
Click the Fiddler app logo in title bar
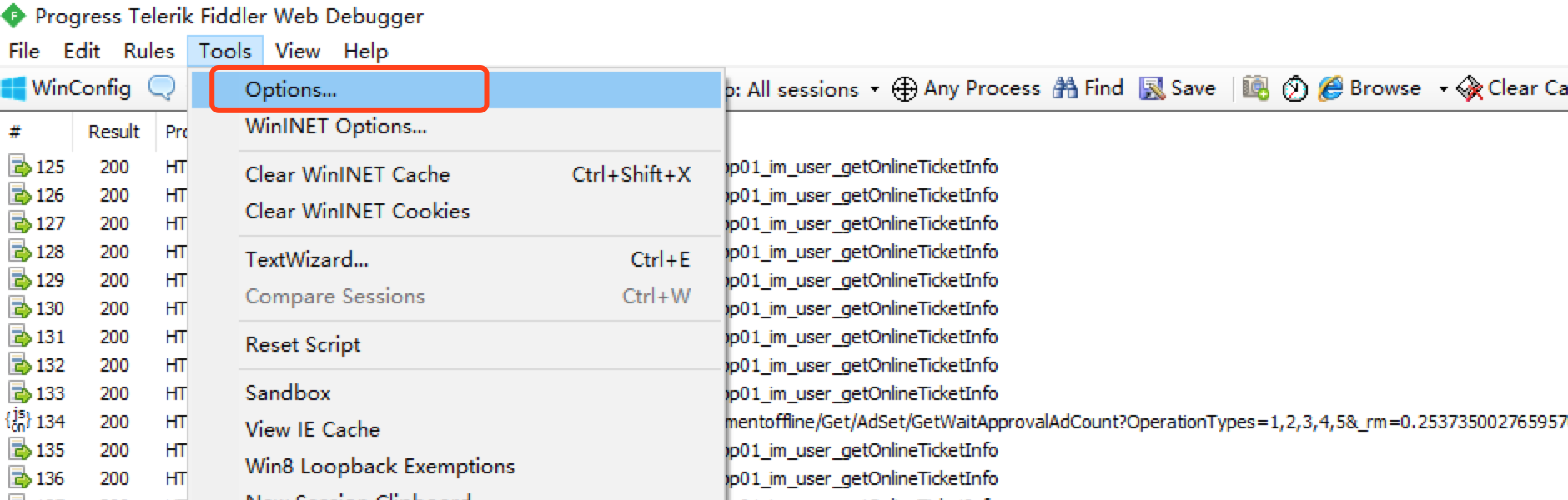click(x=14, y=15)
